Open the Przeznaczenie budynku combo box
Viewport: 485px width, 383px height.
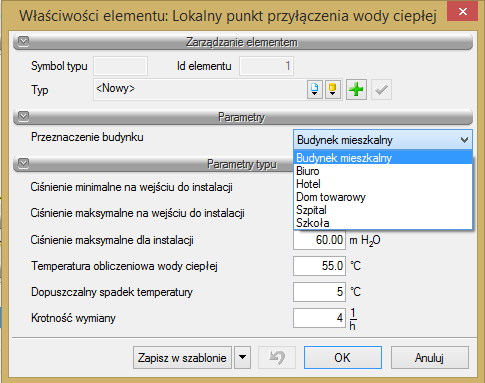tap(383, 140)
